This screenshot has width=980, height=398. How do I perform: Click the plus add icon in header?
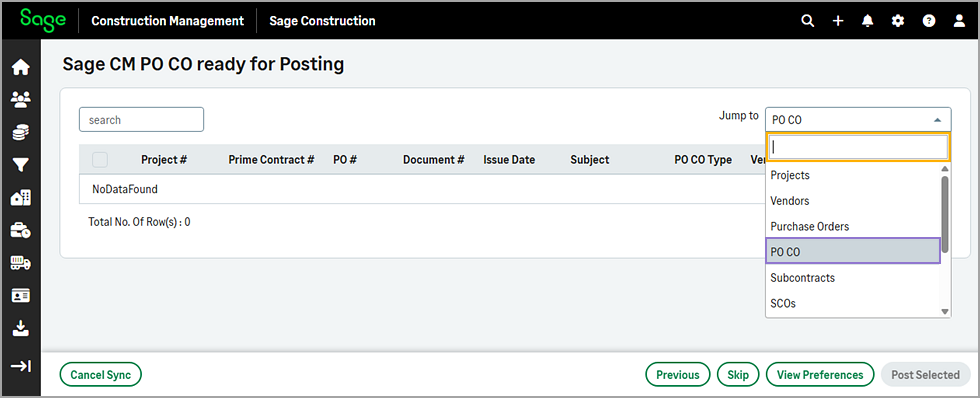tap(838, 21)
